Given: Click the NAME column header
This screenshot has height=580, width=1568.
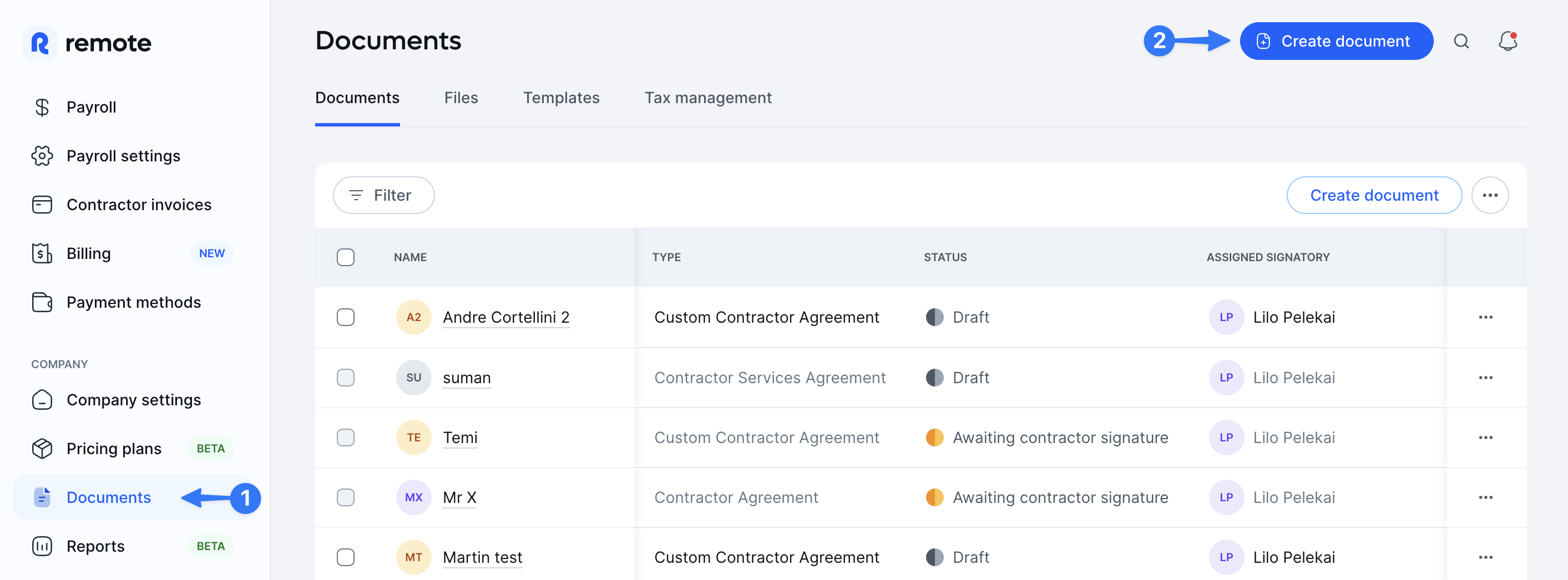Looking at the screenshot, I should 409,257.
